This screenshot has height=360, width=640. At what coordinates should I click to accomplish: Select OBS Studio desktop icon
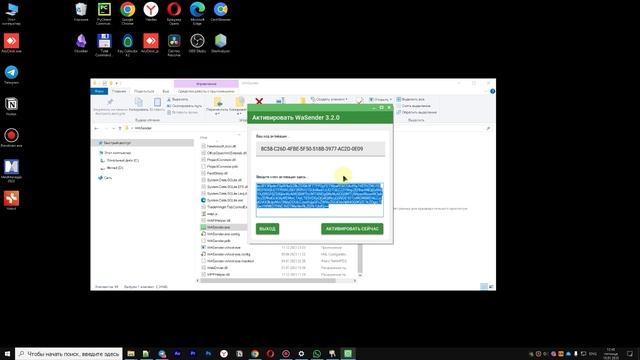pos(197,43)
